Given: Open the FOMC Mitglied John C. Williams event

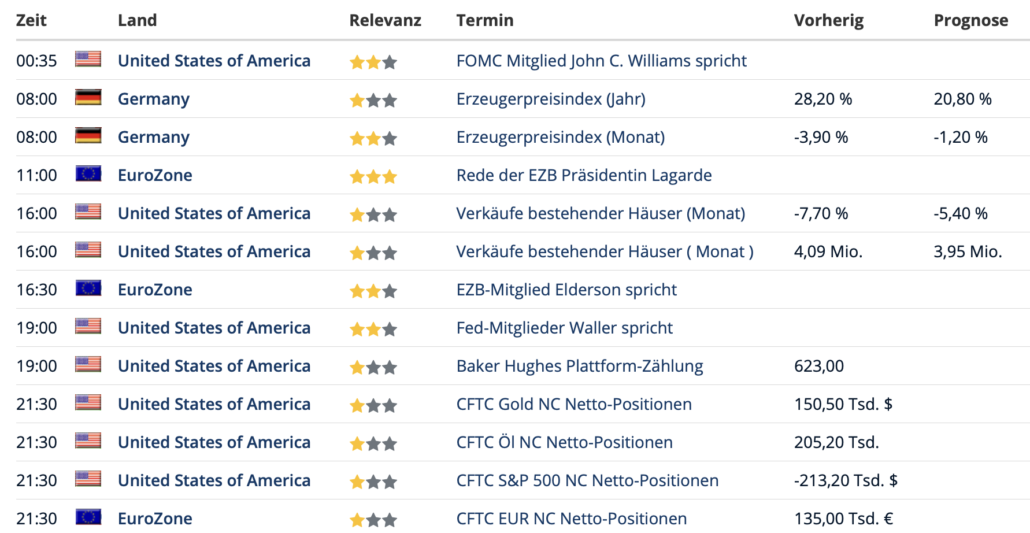Looking at the screenshot, I should [x=601, y=61].
